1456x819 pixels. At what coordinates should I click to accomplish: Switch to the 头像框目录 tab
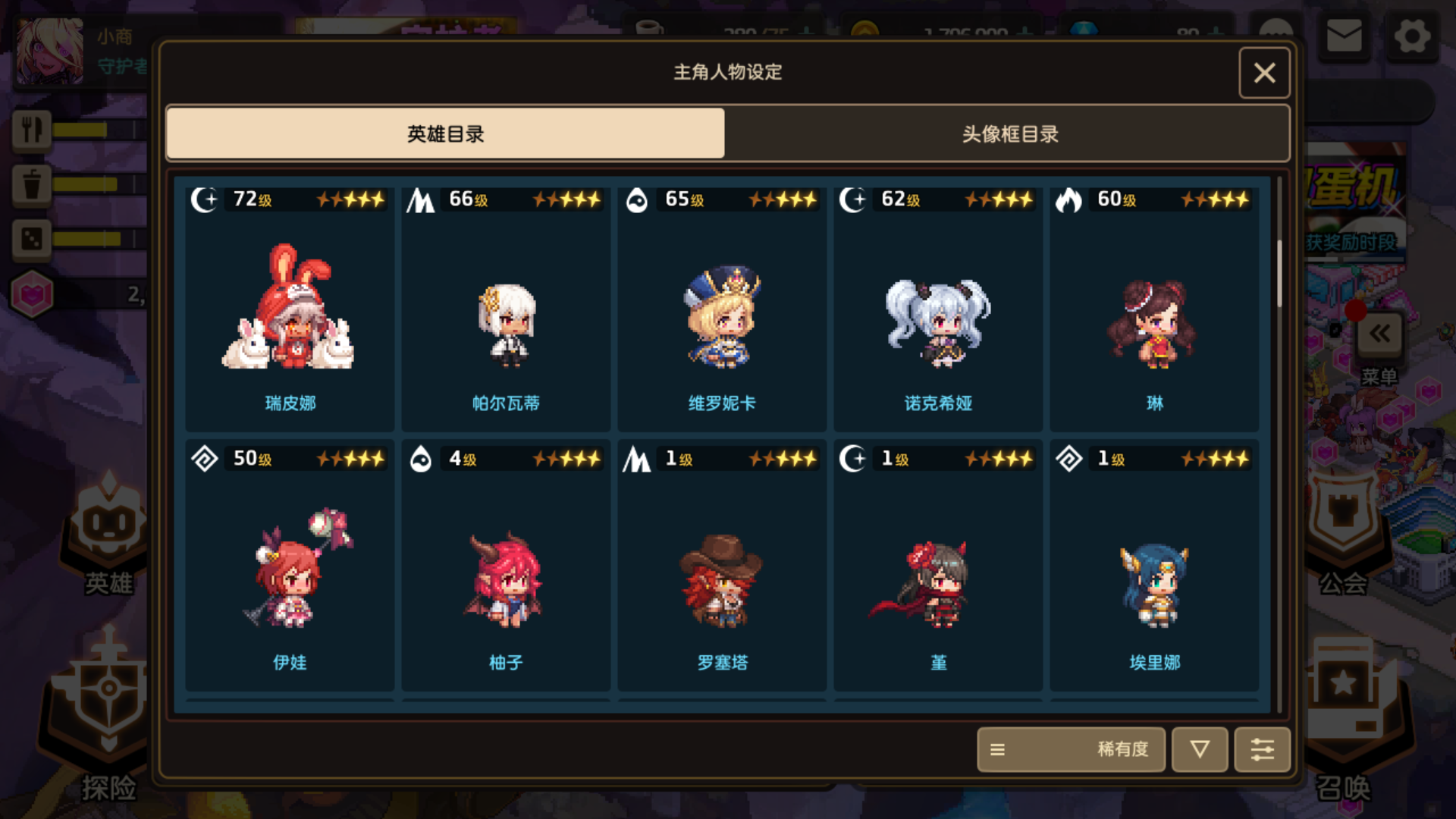pos(1009,134)
